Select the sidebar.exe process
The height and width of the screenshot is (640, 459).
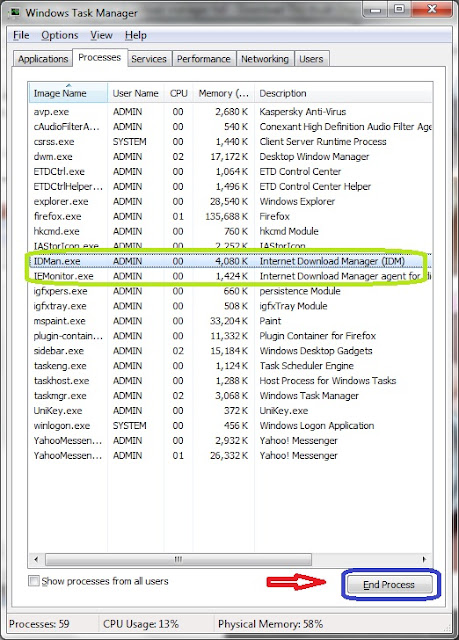pos(231,351)
